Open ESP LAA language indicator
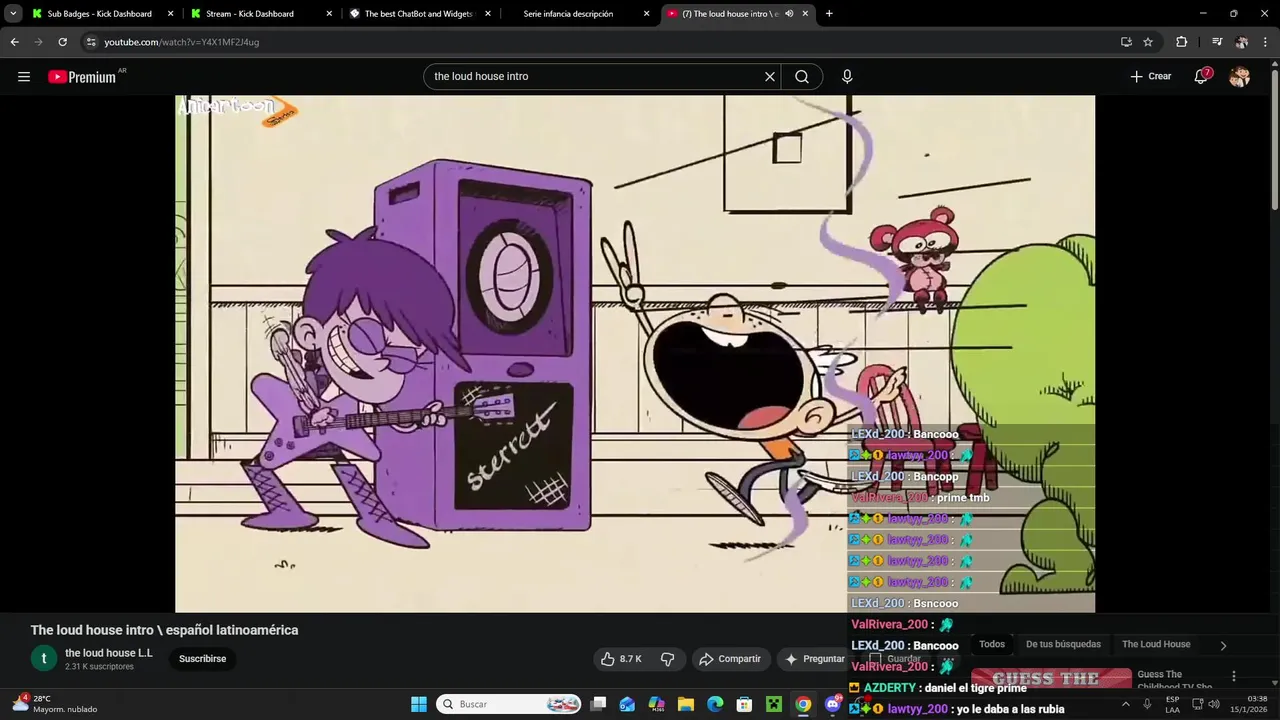Viewport: 1280px width, 720px height. (1172, 704)
